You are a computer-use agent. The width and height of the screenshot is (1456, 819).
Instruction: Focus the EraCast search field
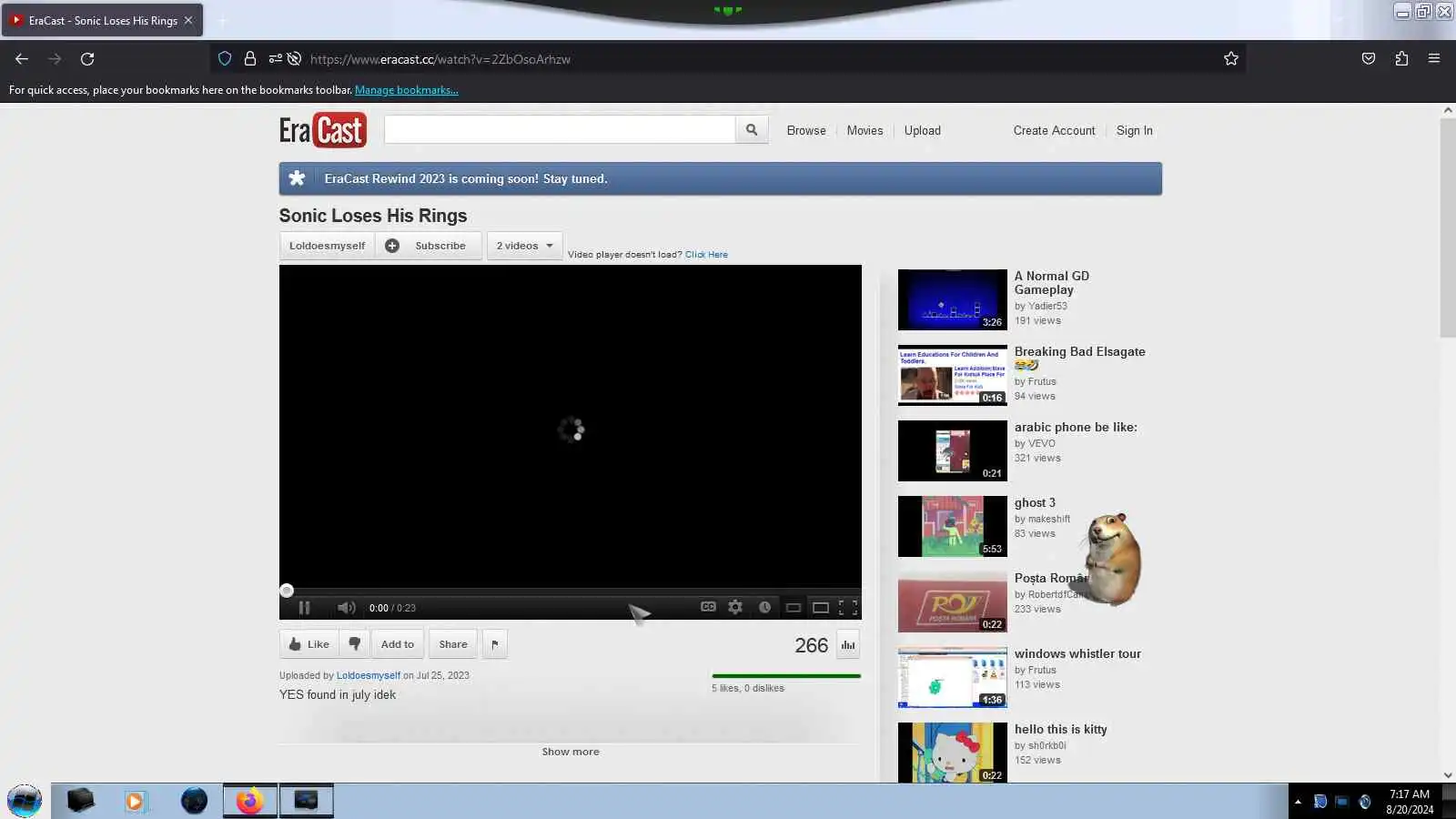coord(560,130)
